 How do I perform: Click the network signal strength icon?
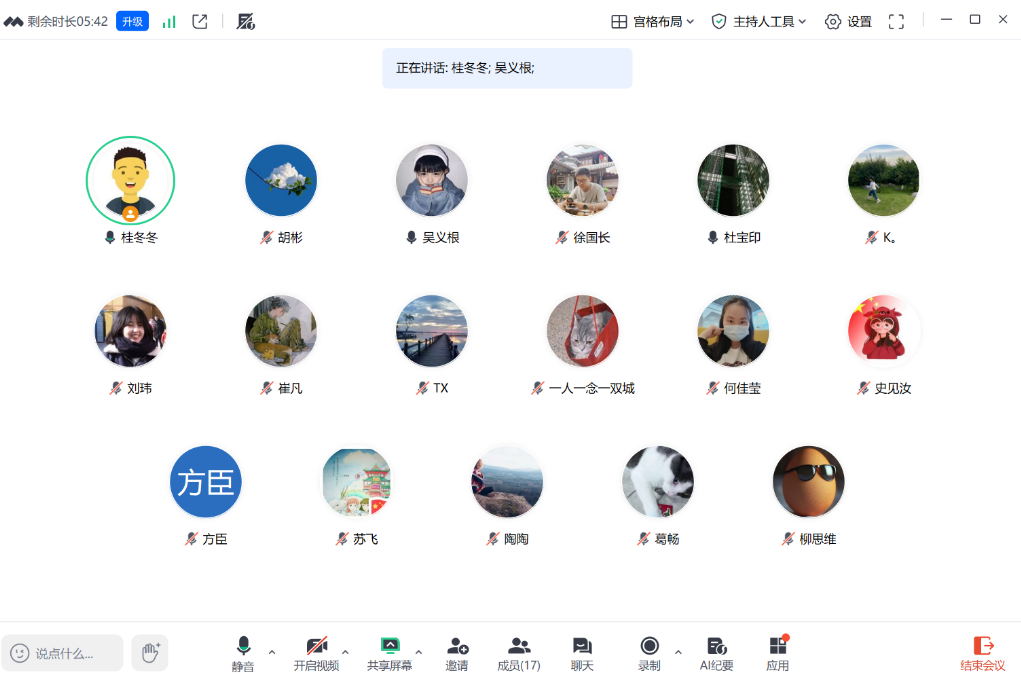coord(169,21)
